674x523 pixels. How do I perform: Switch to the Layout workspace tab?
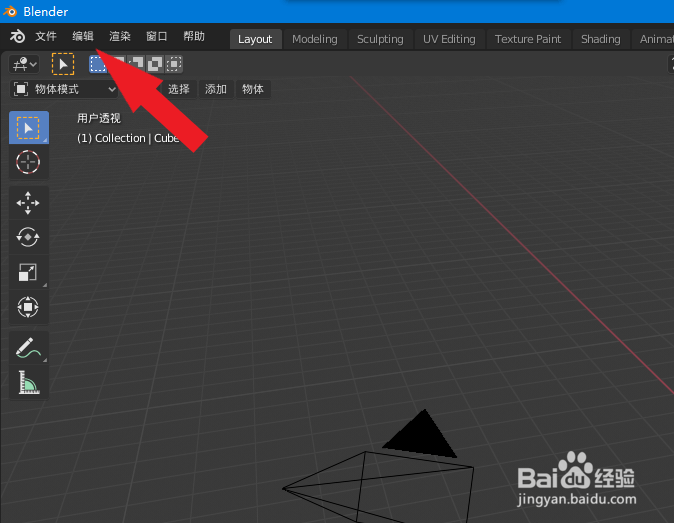(x=255, y=39)
